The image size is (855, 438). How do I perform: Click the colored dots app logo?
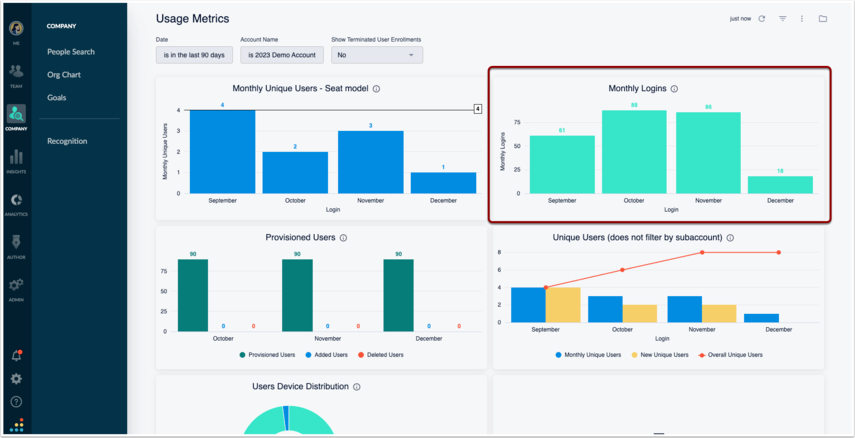coord(16,425)
